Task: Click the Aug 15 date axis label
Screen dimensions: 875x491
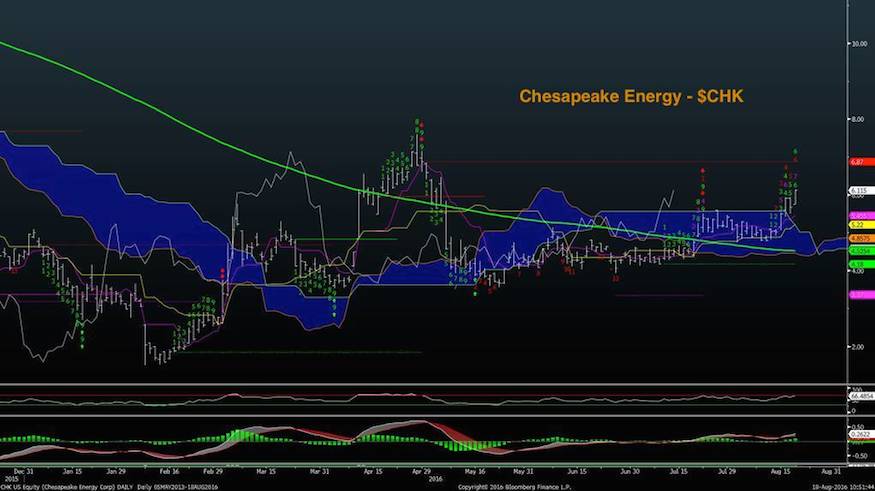Action: pyautogui.click(x=780, y=471)
